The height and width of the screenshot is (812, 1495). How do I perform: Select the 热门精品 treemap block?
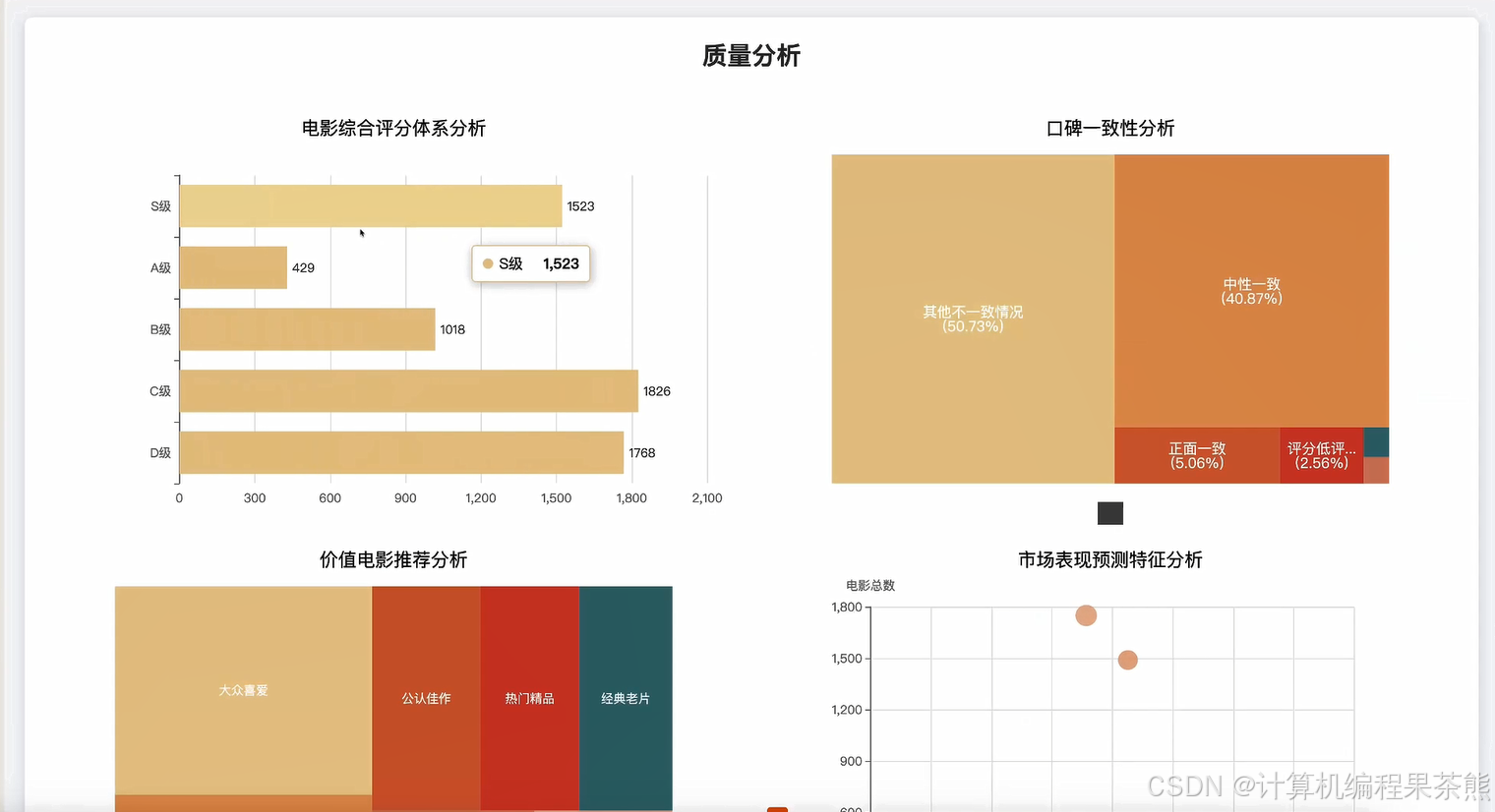point(530,698)
